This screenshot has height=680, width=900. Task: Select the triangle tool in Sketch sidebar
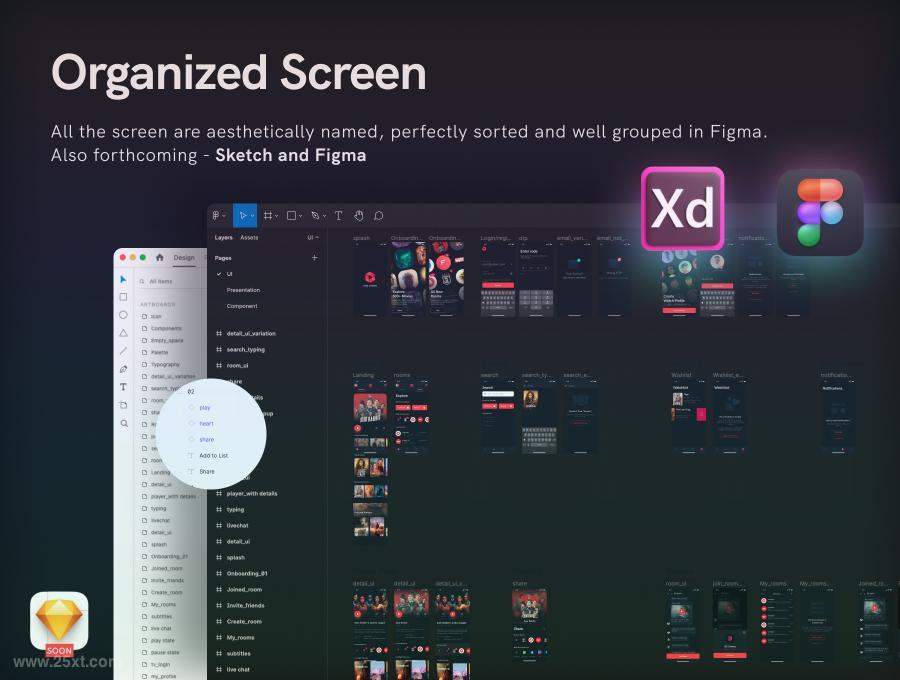point(123,333)
